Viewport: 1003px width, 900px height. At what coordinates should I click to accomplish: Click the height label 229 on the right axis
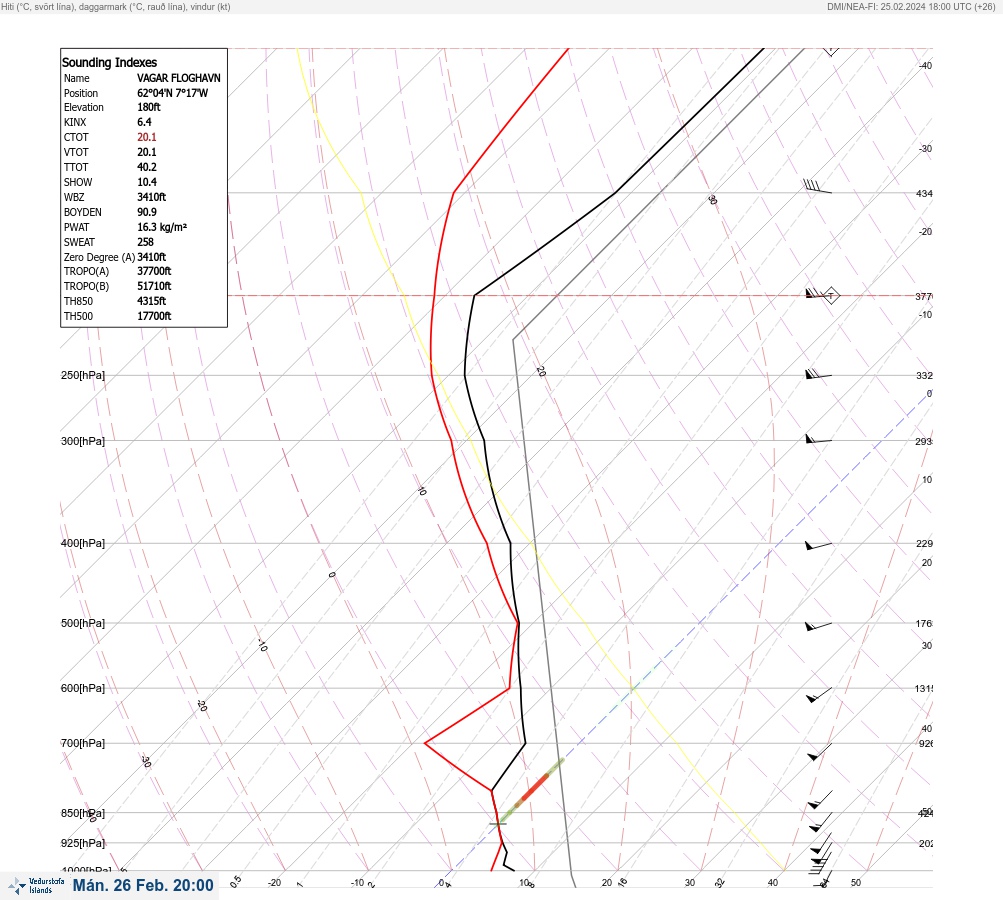[x=924, y=544]
